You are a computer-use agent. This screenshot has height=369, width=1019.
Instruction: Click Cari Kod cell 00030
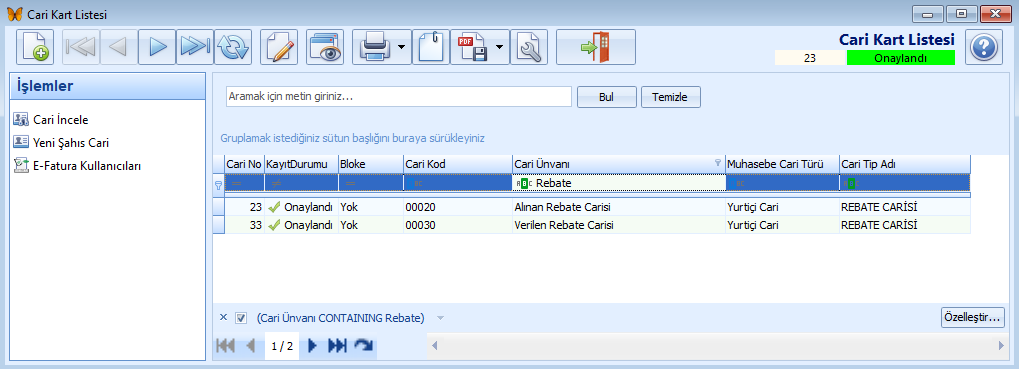458,225
